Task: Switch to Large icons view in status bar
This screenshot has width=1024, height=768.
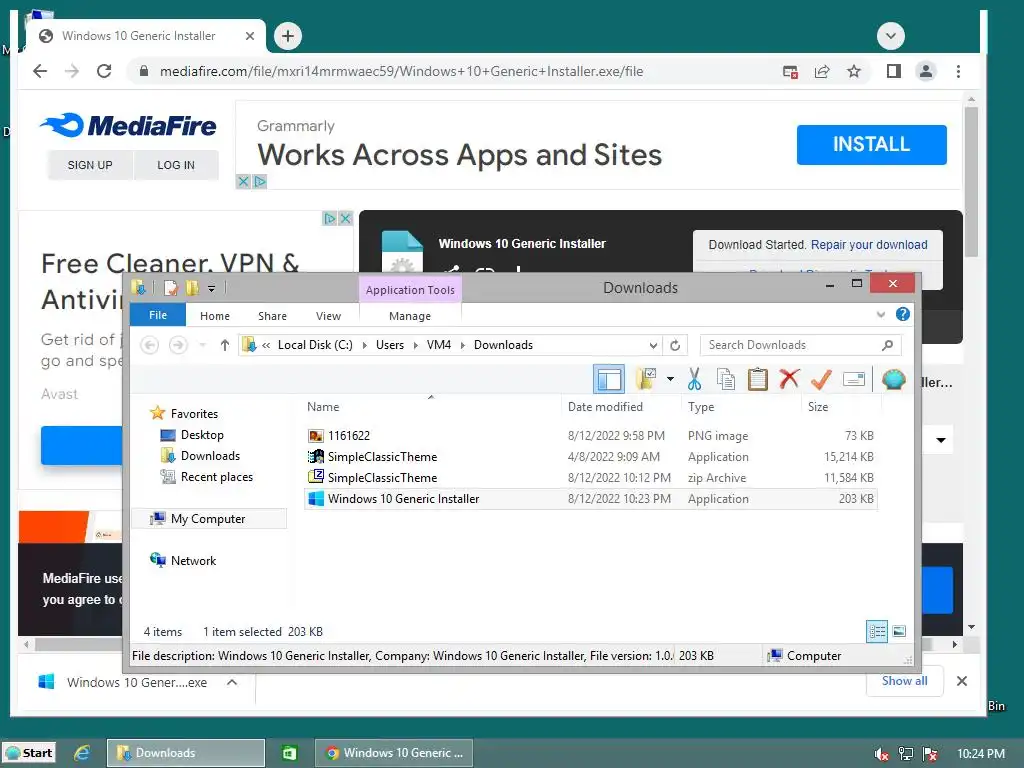Action: [899, 631]
